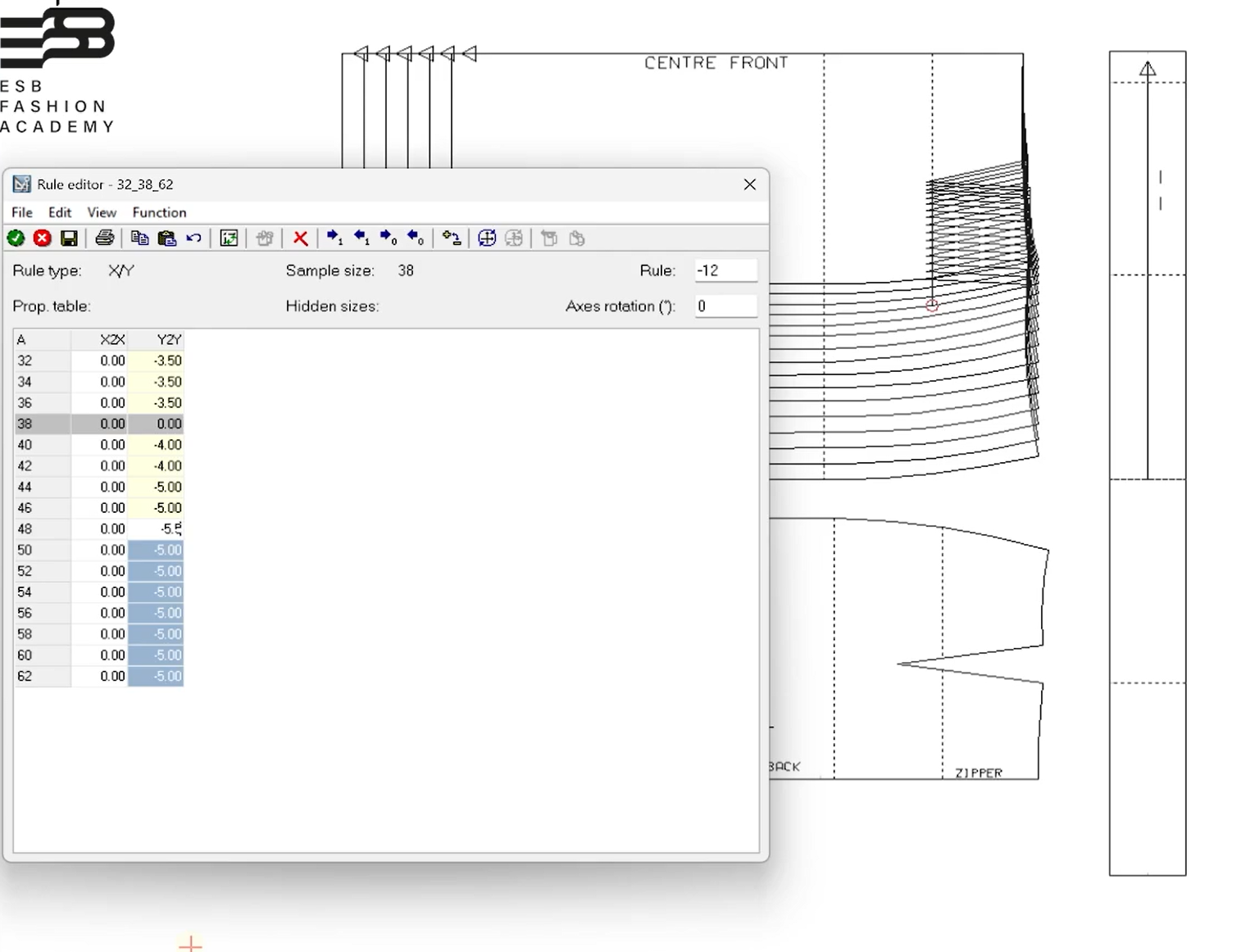Click the red X delete icon

(301, 238)
